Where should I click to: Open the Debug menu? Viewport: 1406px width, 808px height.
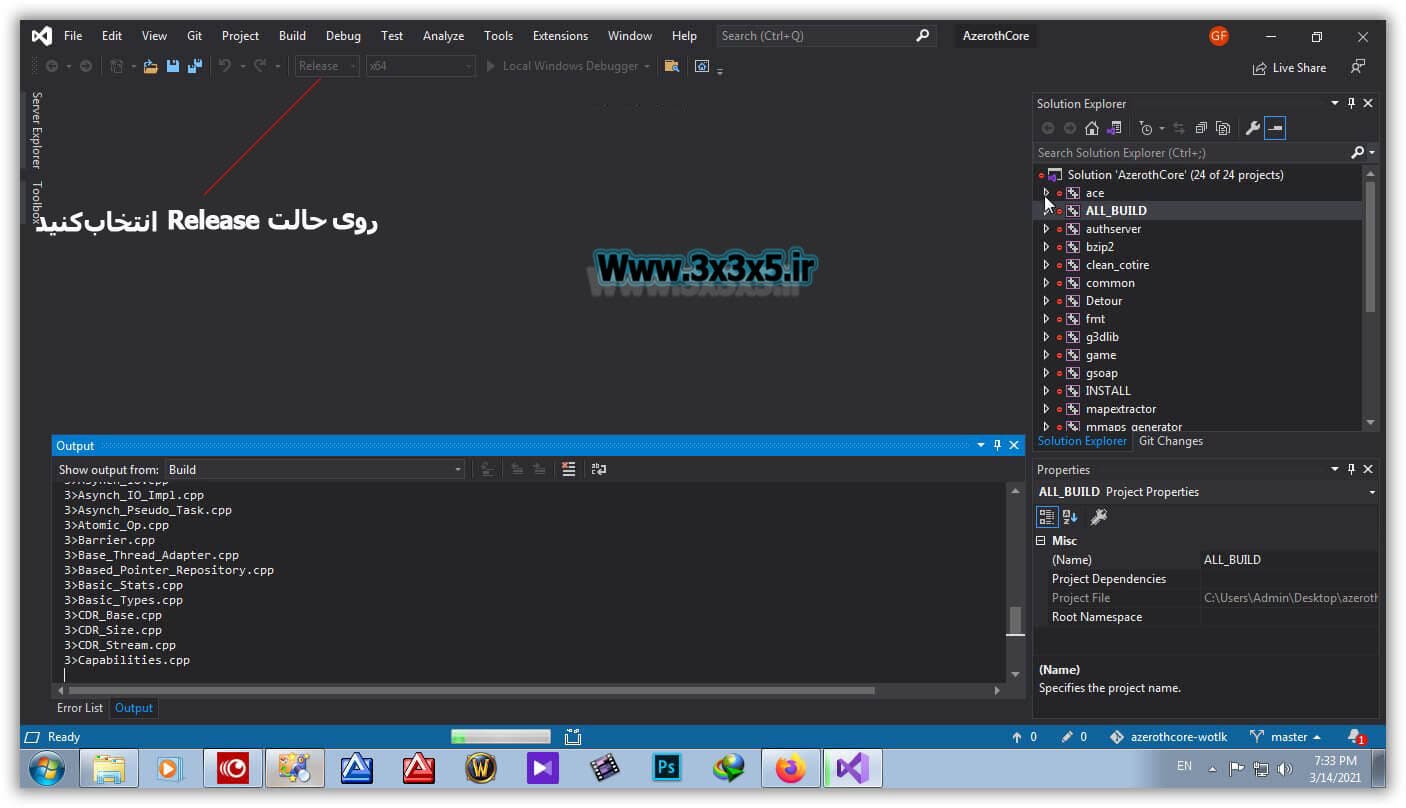(x=343, y=36)
